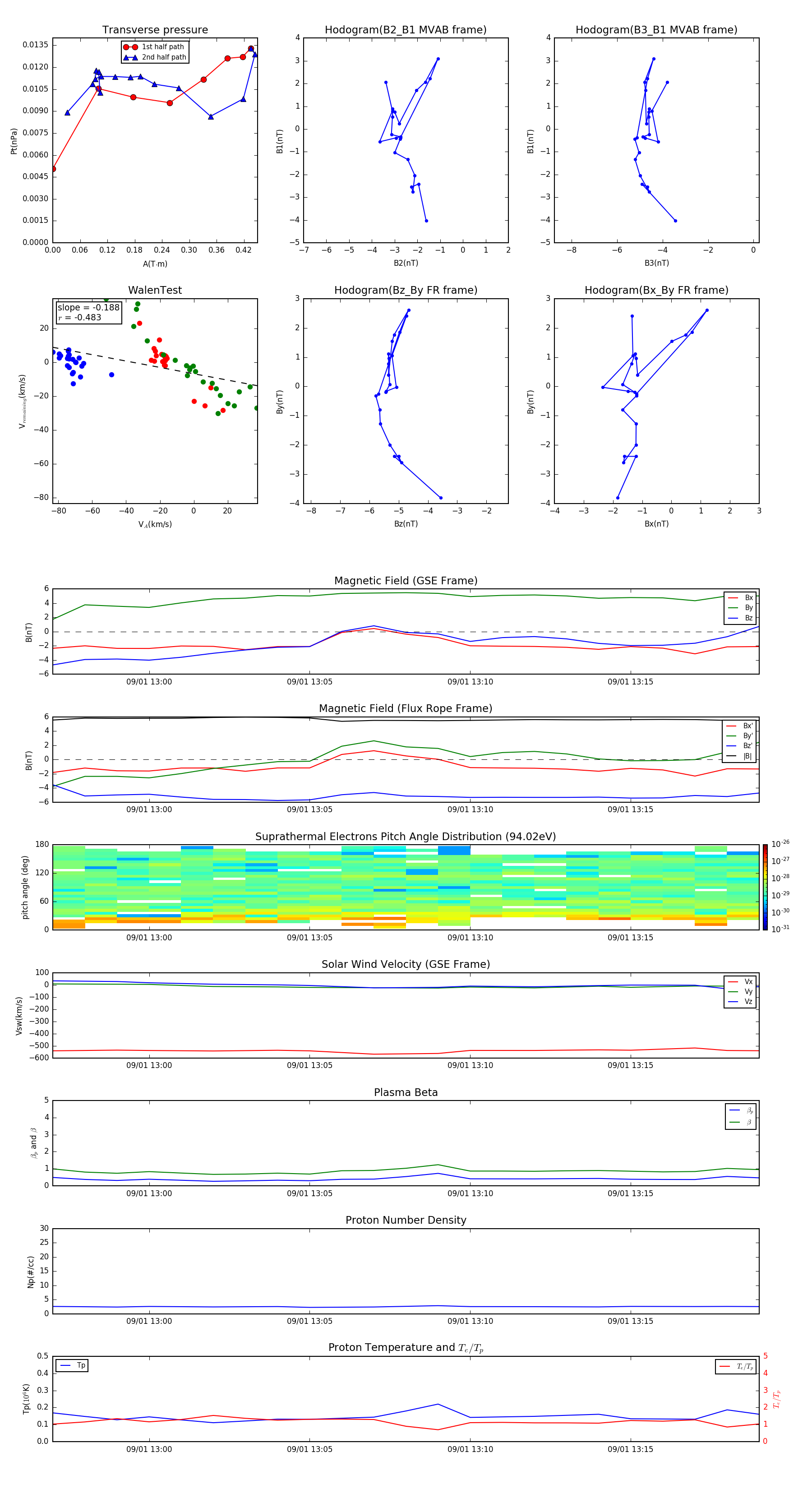Image resolution: width=812 pixels, height=1489 pixels.
Task: Click the '1st half path' legend entry
Action: [x=155, y=47]
